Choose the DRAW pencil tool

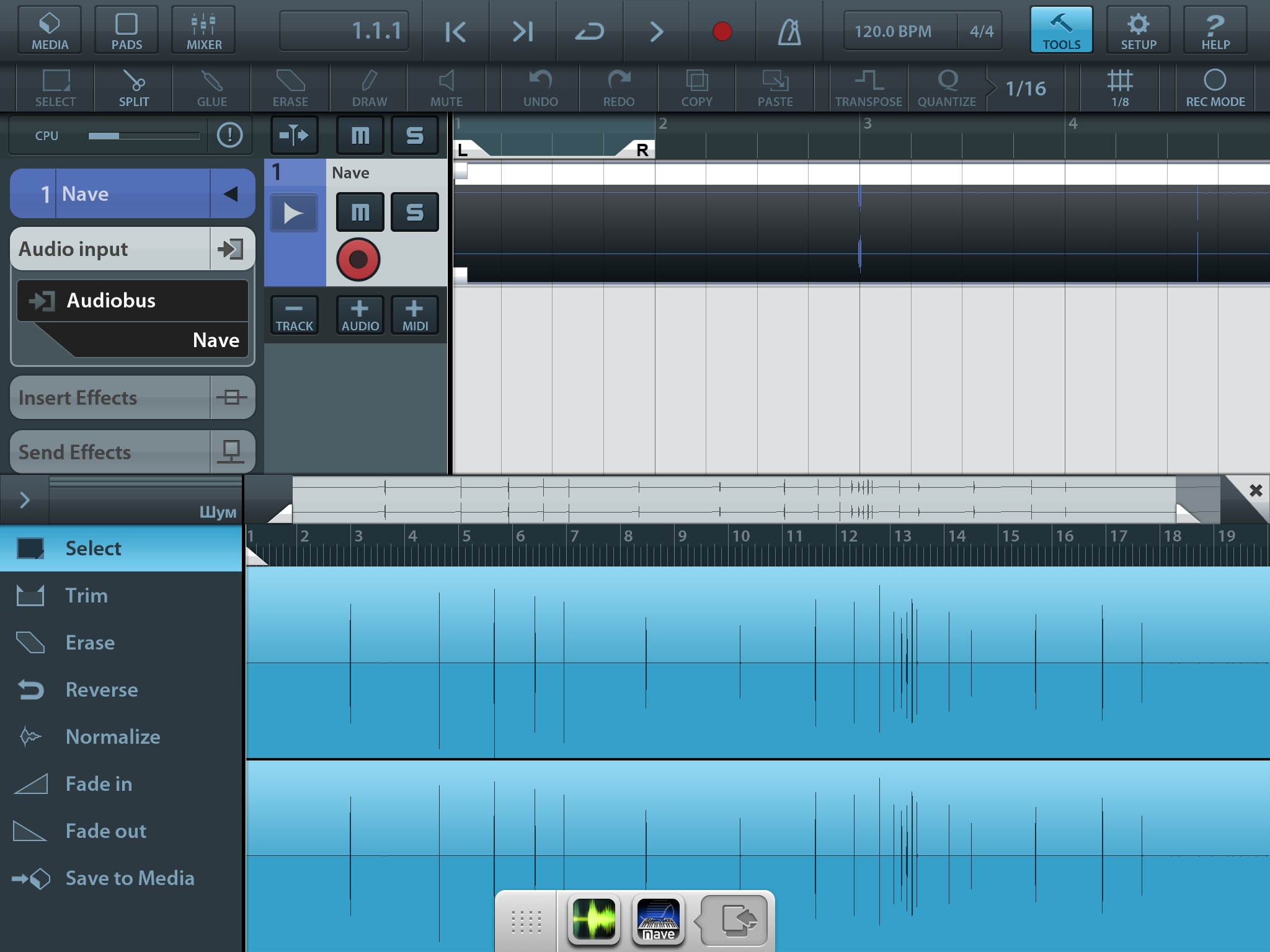tap(370, 88)
